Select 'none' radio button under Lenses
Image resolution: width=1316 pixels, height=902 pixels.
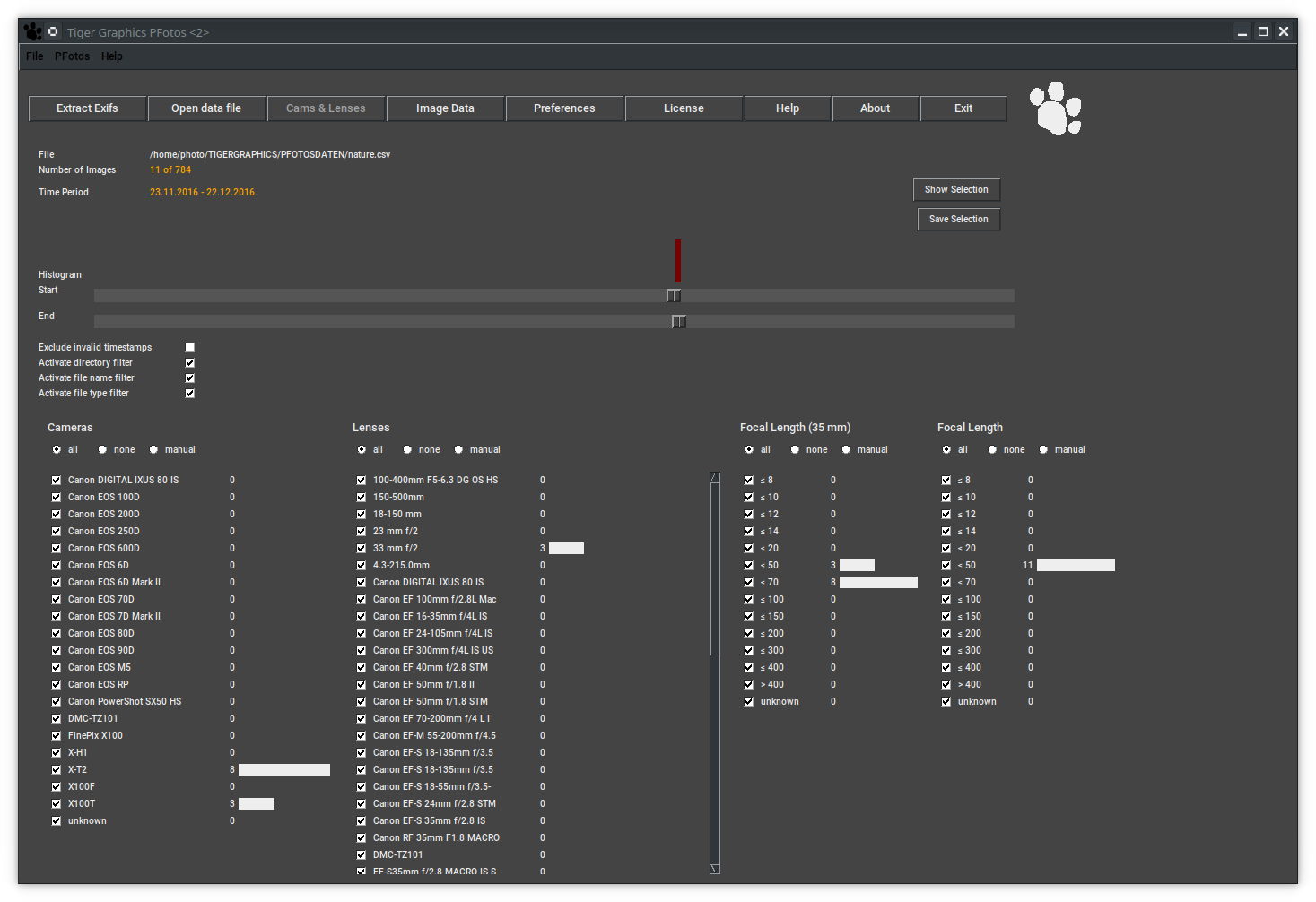click(x=408, y=450)
